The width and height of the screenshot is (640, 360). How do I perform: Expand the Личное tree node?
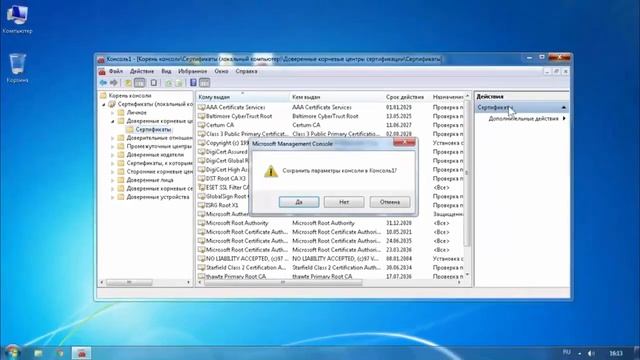click(x=113, y=113)
